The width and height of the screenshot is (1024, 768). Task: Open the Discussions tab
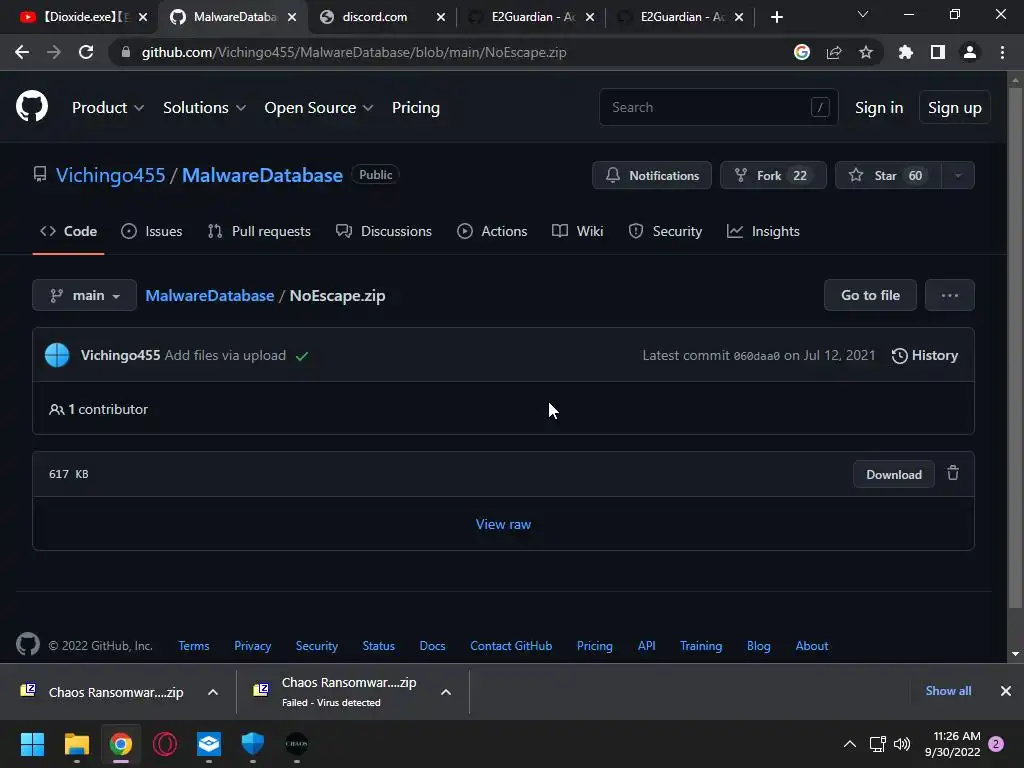click(384, 231)
